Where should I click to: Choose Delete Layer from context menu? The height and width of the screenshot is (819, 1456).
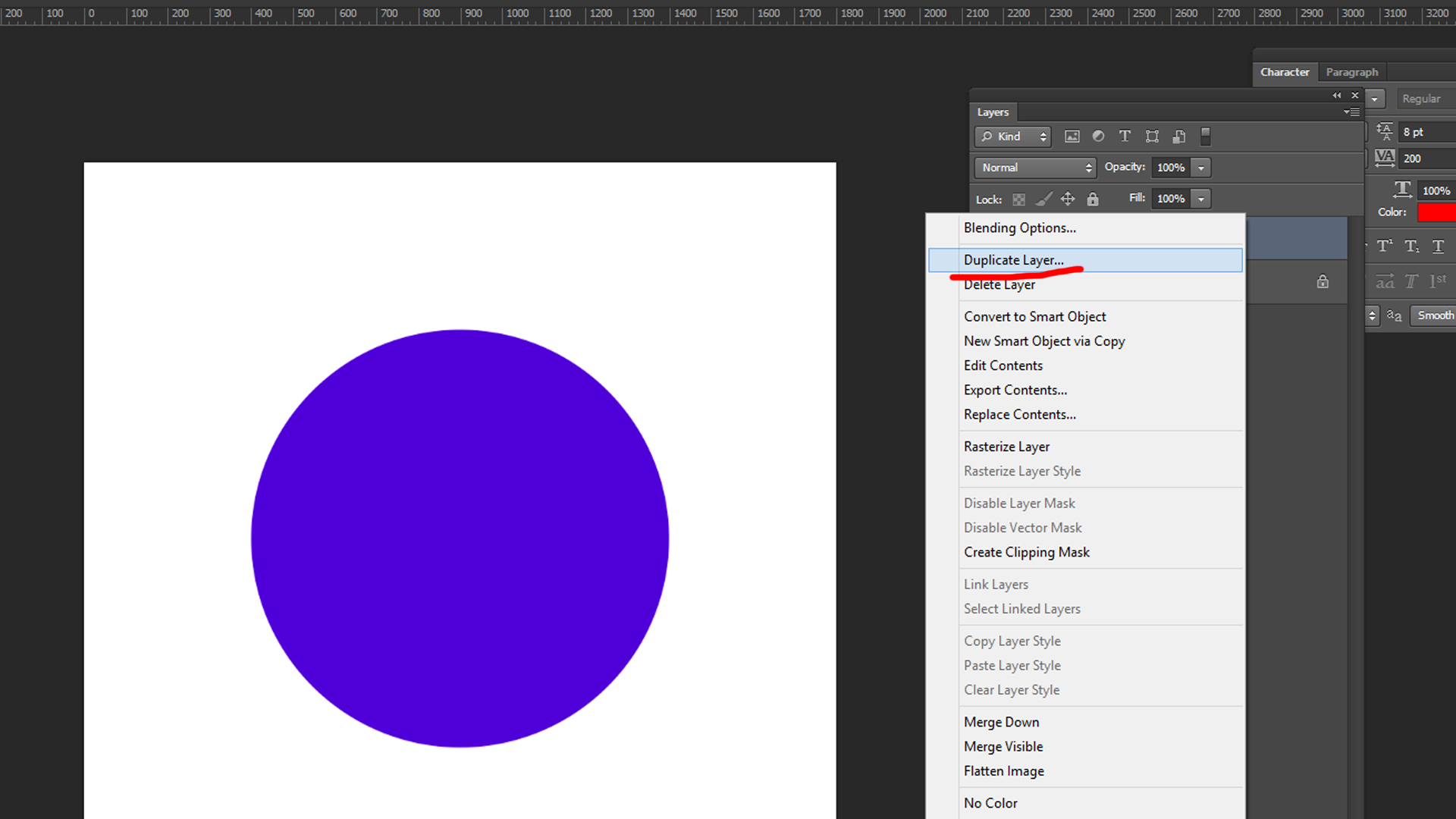[x=1085, y=284]
